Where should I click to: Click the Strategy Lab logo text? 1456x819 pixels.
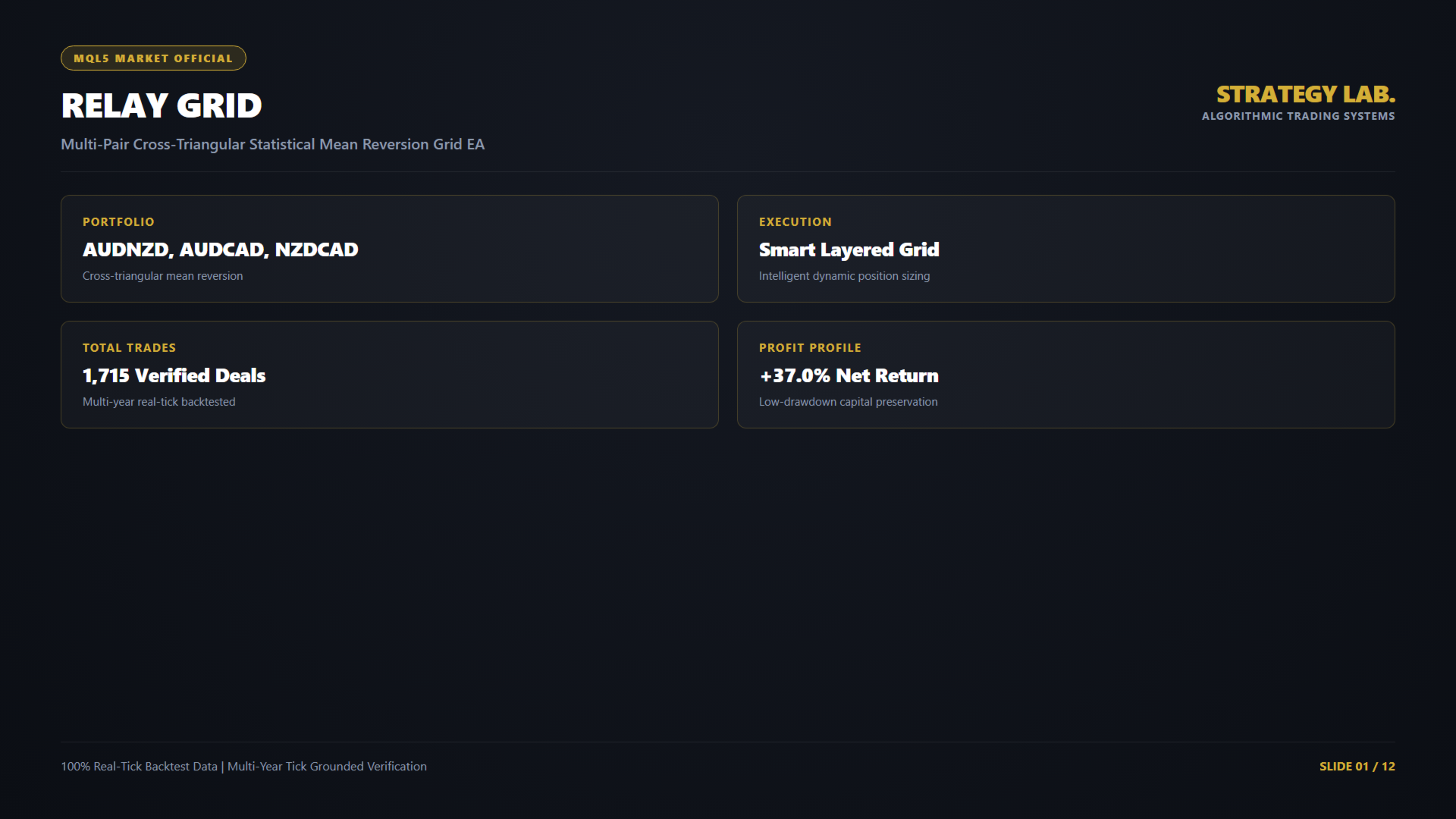tap(1306, 94)
